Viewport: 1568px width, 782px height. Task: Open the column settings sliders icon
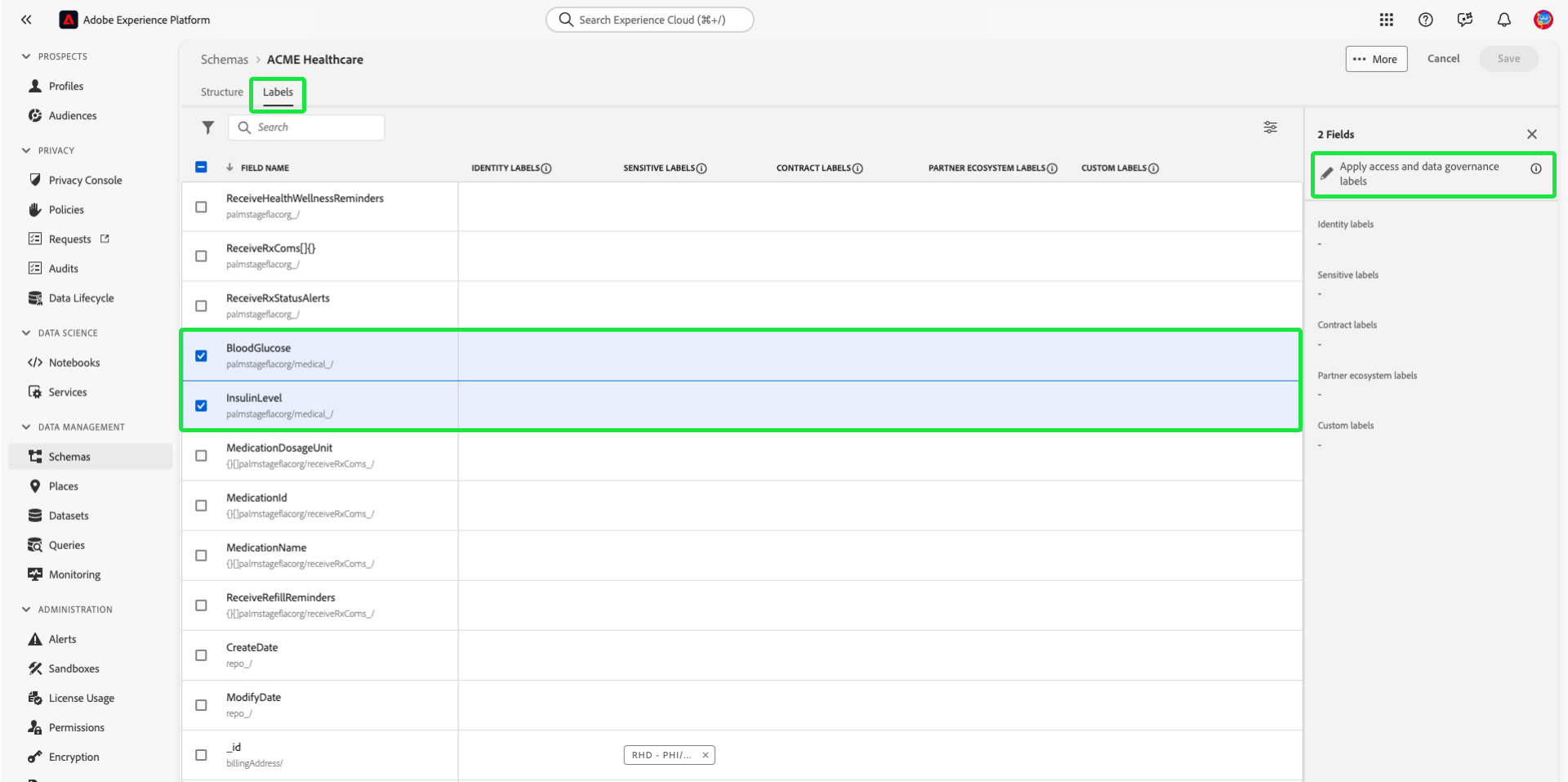point(1271,127)
